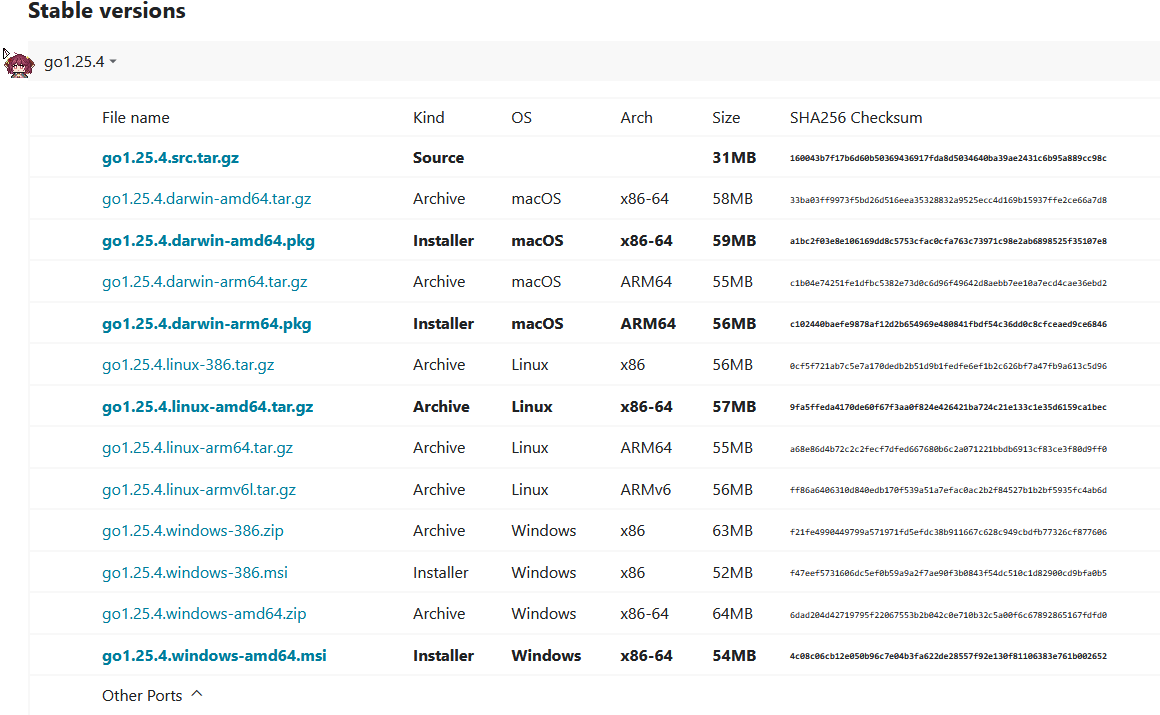Image resolution: width=1160 pixels, height=715 pixels.
Task: Click the SHA256 checksum for windows-amd64.msi
Action: (x=947, y=657)
